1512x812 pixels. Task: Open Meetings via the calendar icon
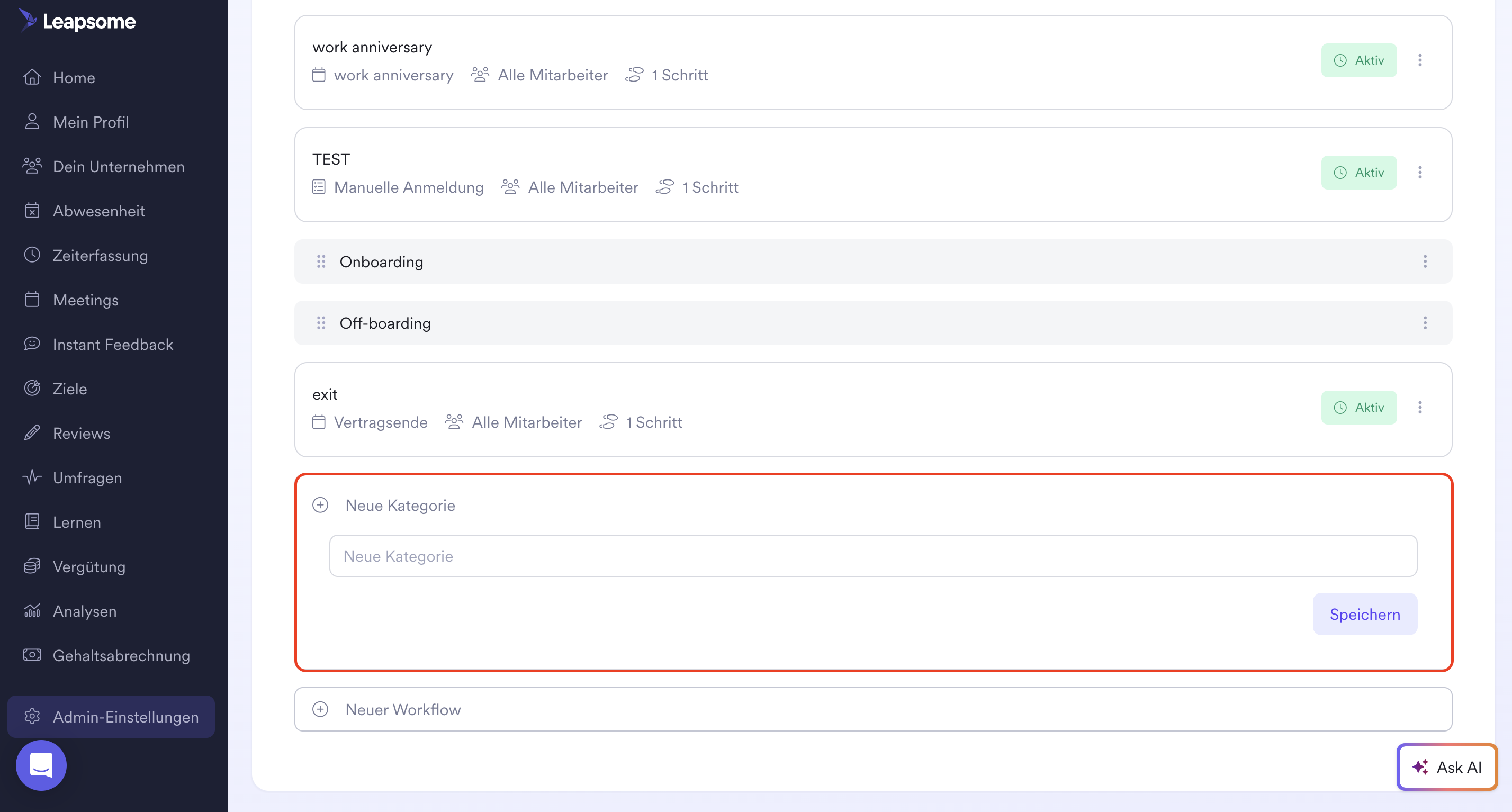click(x=32, y=299)
